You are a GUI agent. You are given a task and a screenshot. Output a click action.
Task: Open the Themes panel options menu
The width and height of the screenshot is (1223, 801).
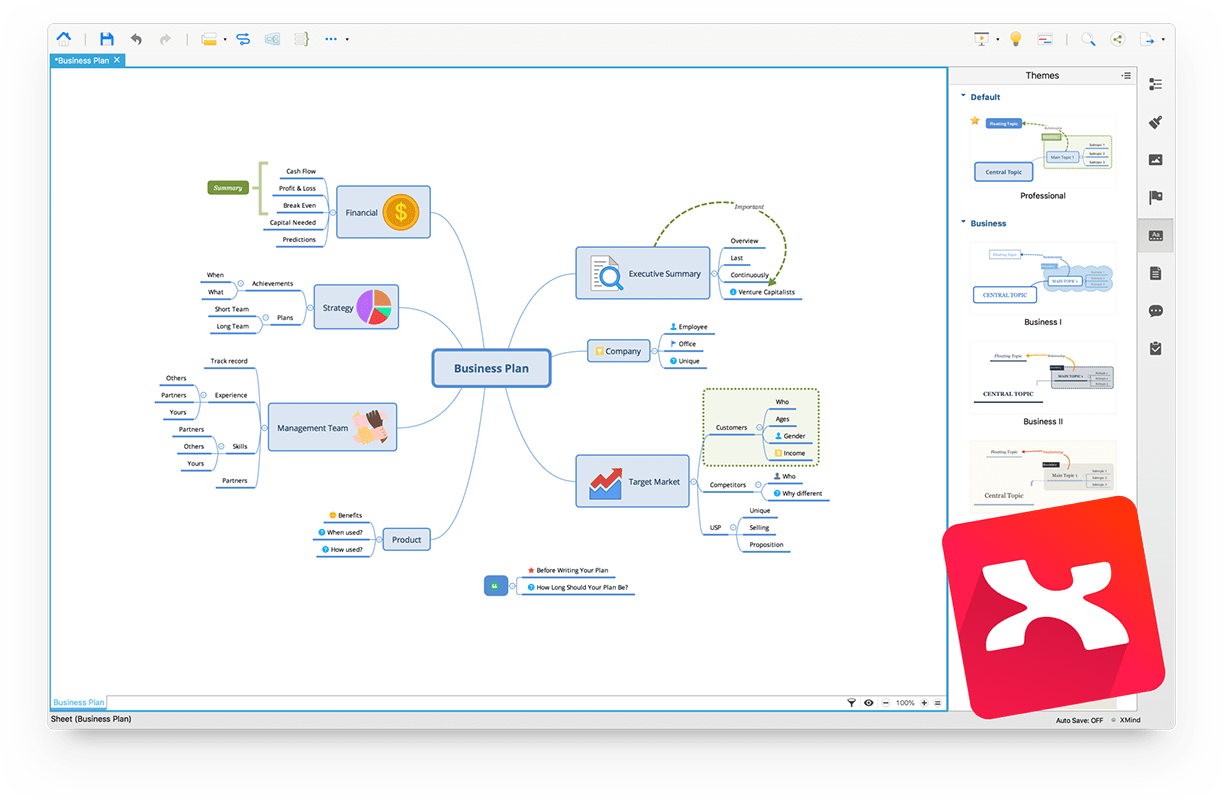[x=1126, y=76]
